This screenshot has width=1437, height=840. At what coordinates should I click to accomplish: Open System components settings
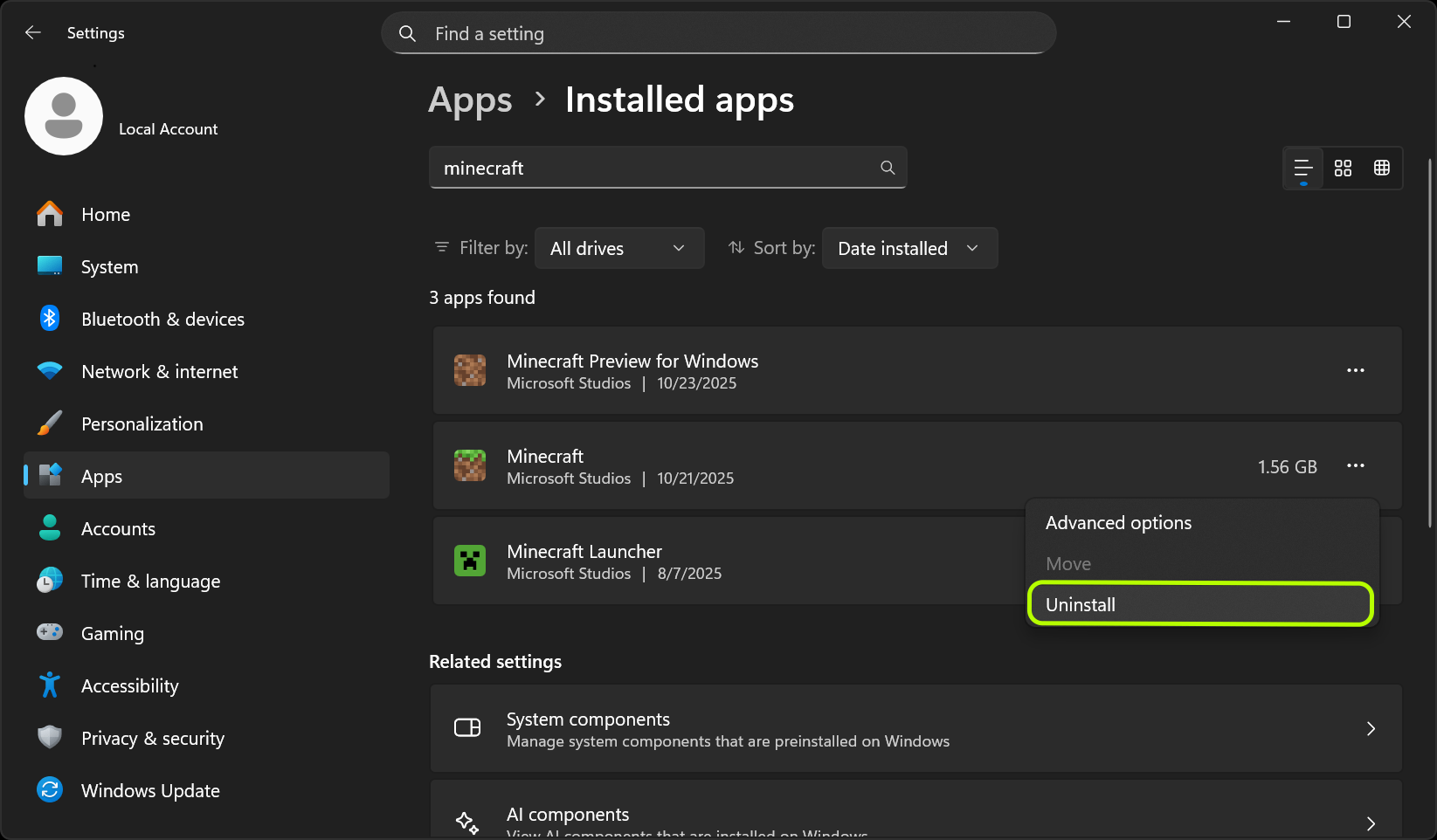[x=916, y=728]
